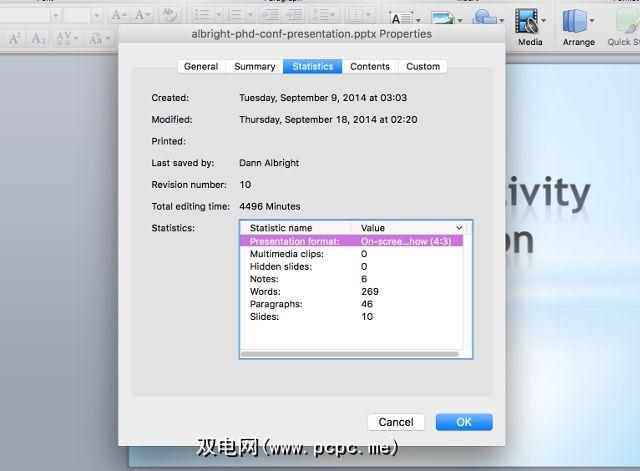Click the Bulleted List icon

[x=202, y=15]
